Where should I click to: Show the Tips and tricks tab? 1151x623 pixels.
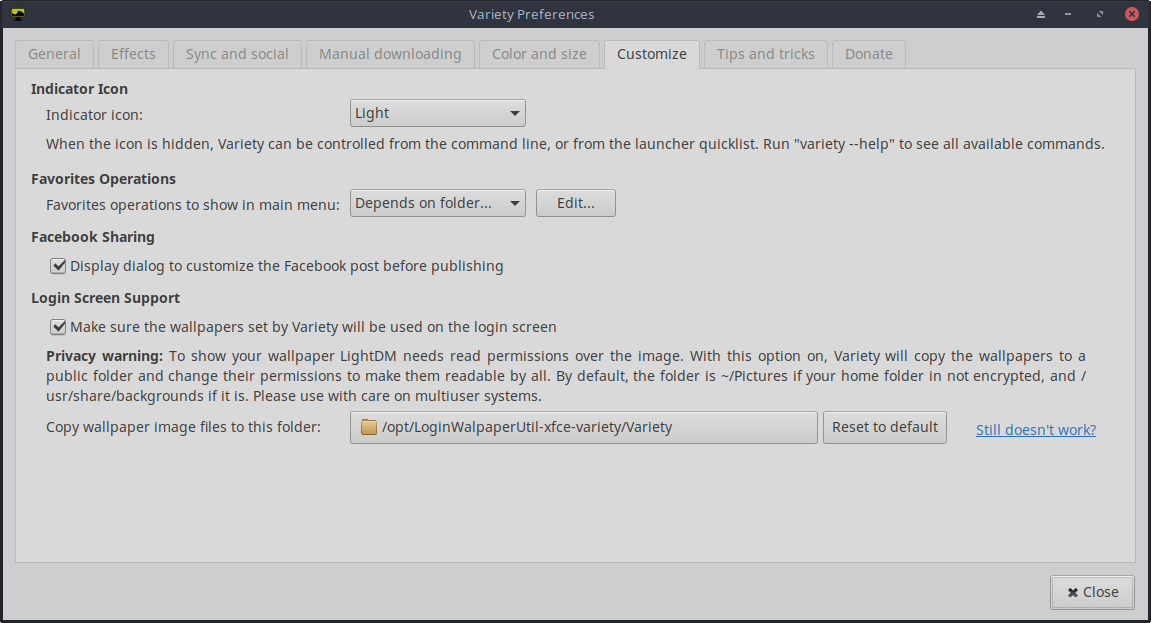(x=766, y=54)
